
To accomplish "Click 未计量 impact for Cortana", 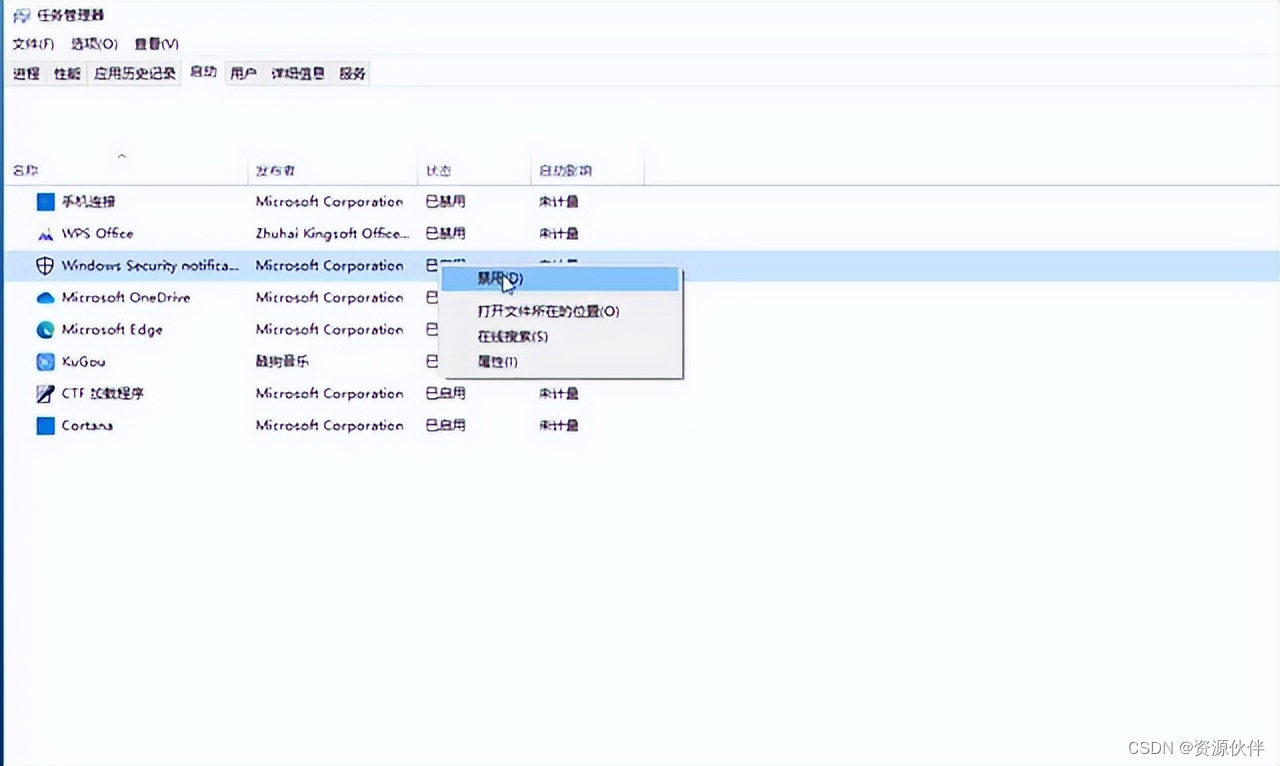I will (x=559, y=426).
